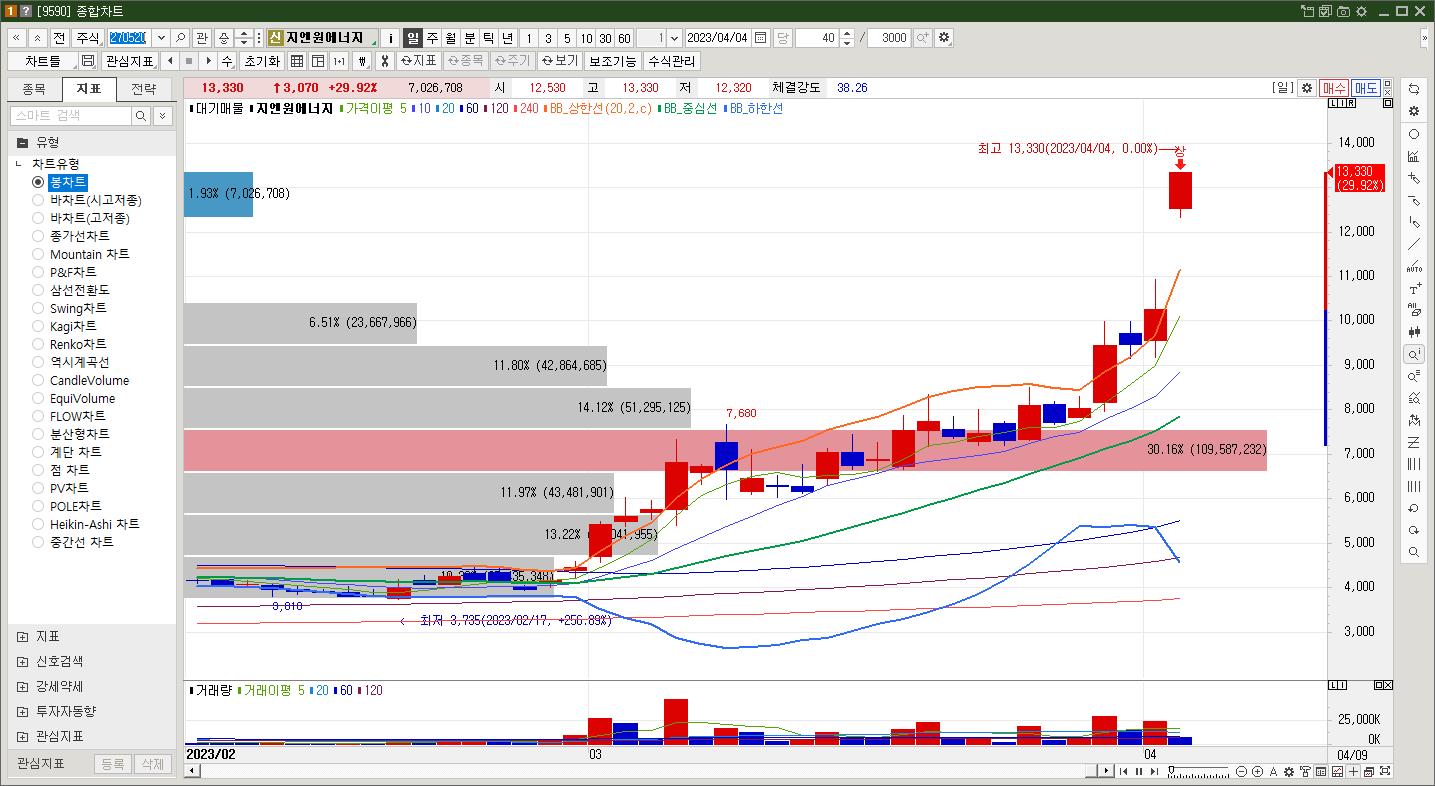The height and width of the screenshot is (786, 1435).
Task: Click the scissors cut tool icon
Action: 383,61
